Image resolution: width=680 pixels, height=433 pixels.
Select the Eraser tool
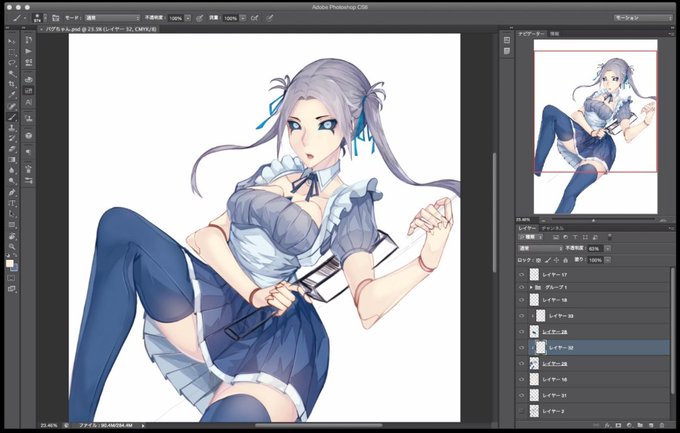click(12, 149)
